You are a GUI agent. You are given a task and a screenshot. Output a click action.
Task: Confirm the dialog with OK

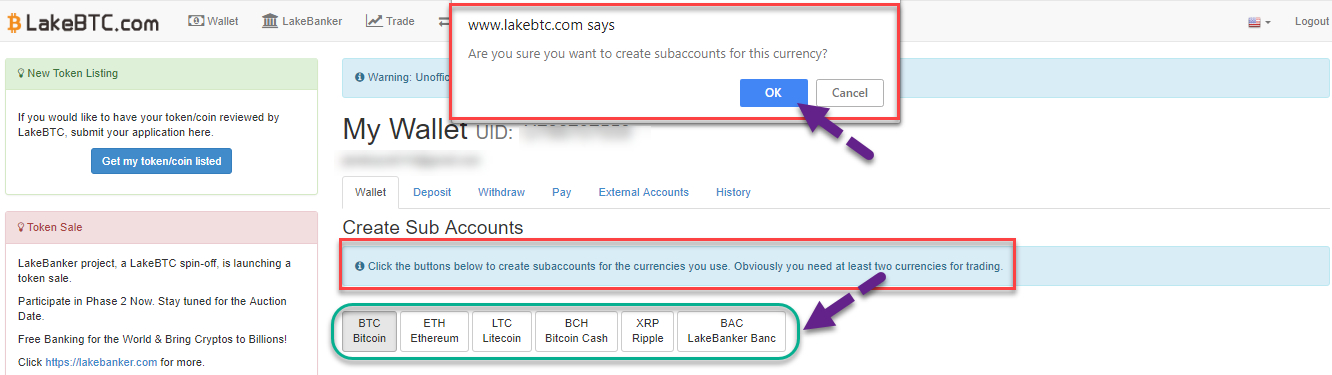pyautogui.click(x=773, y=92)
